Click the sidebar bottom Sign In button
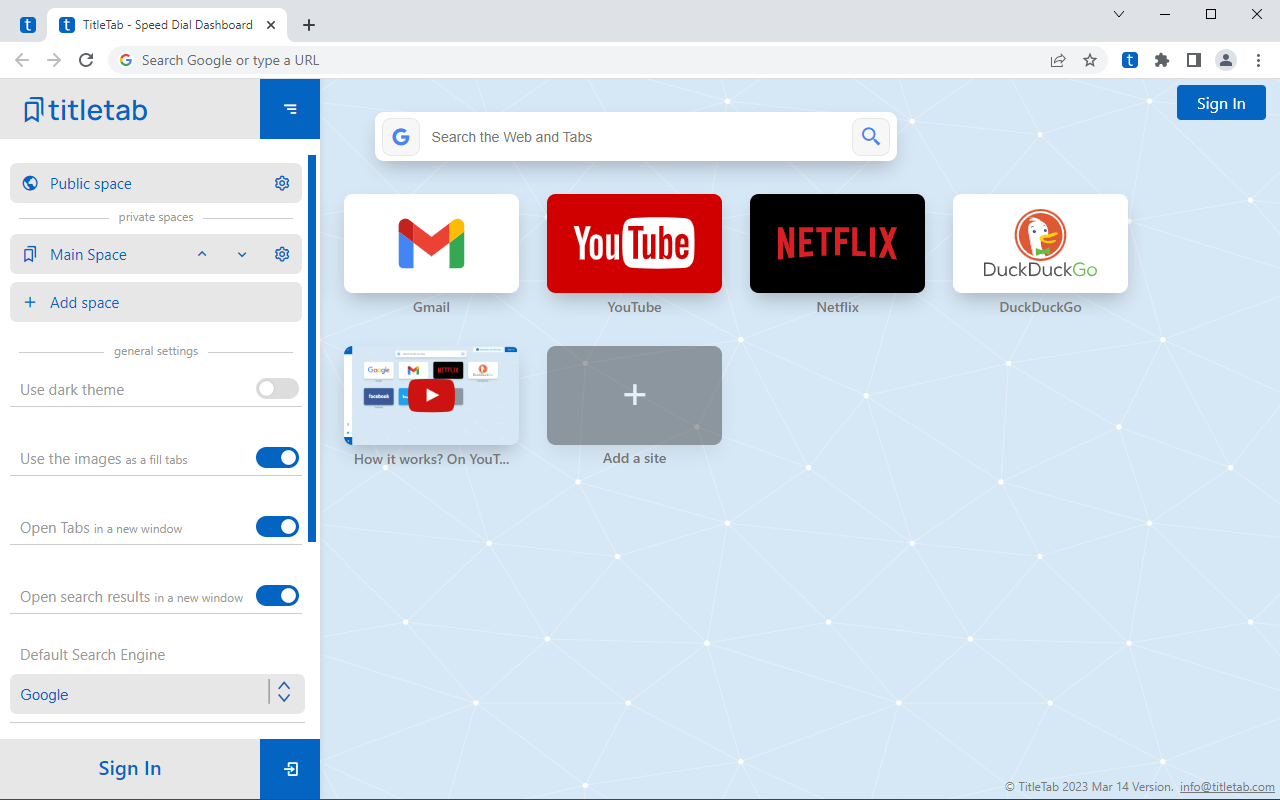Viewport: 1280px width, 800px height. click(130, 769)
